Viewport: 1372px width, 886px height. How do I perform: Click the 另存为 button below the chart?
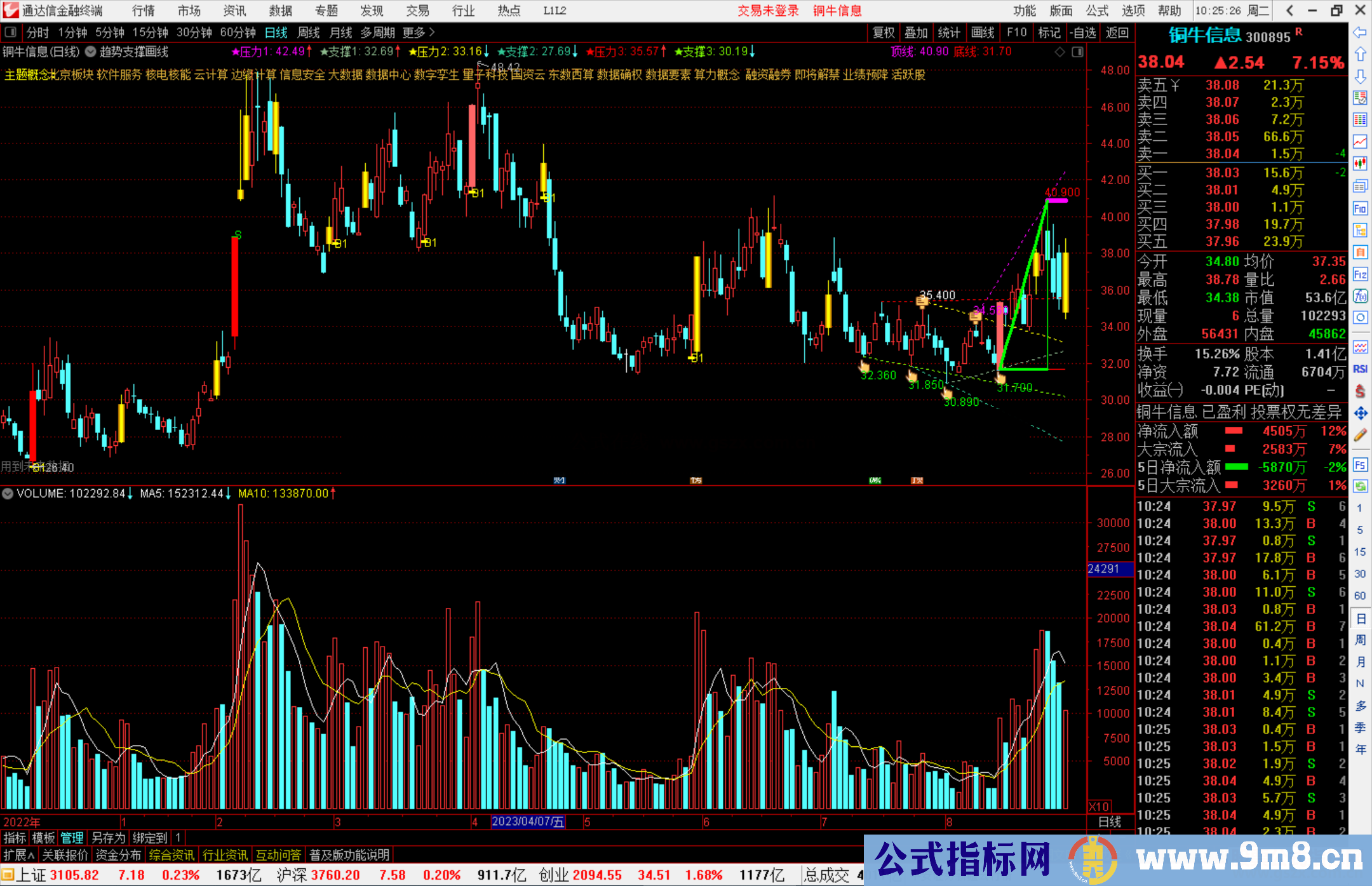[109, 838]
